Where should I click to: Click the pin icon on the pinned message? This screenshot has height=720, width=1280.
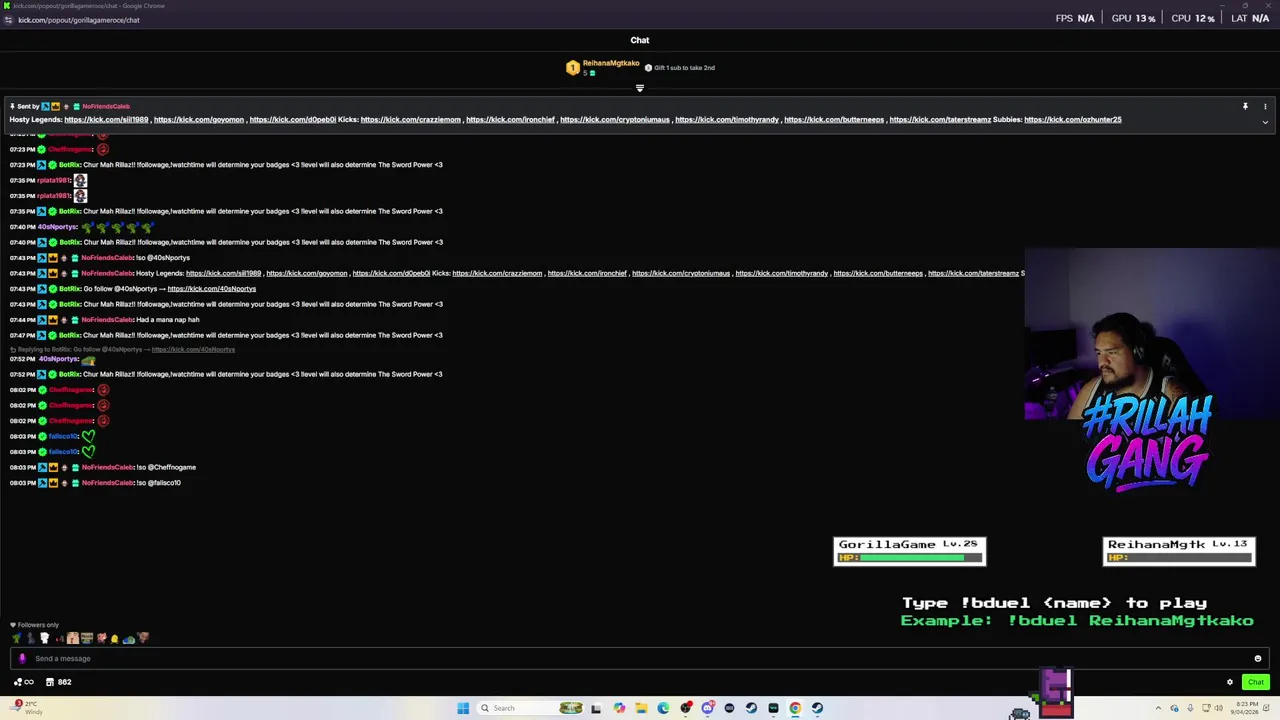point(1245,106)
